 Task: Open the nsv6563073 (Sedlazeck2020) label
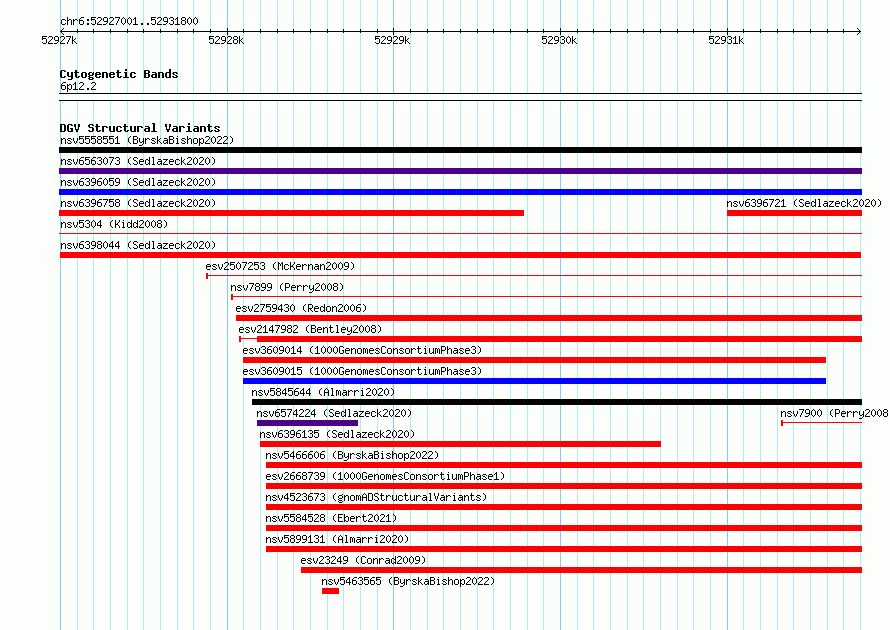click(138, 161)
